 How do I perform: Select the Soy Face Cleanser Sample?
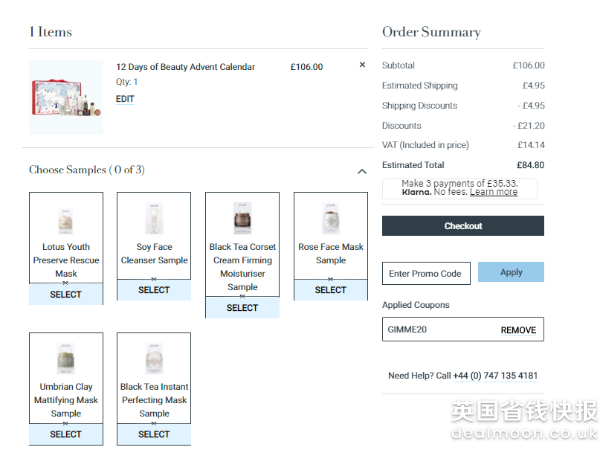pyautogui.click(x=154, y=290)
